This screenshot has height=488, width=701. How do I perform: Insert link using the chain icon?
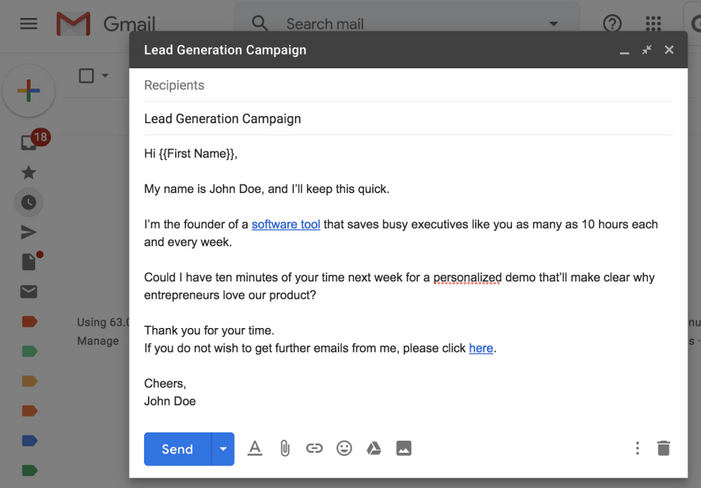pyautogui.click(x=314, y=448)
